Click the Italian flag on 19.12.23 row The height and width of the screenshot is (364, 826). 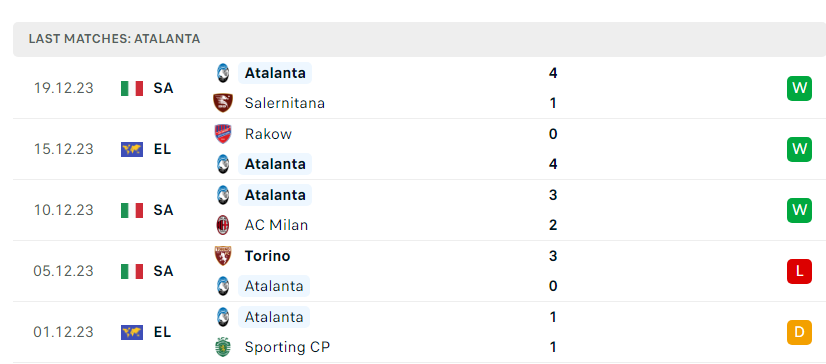[132, 88]
